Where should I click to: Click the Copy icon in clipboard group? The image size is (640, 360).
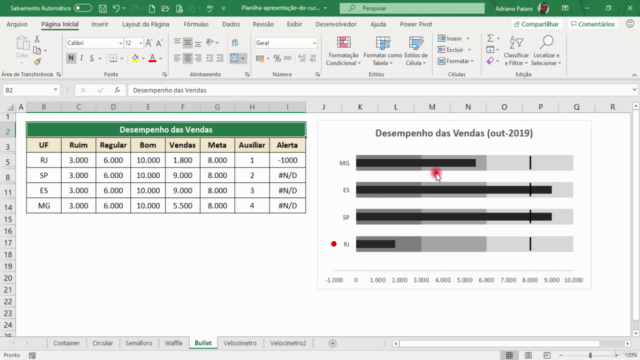point(37,50)
